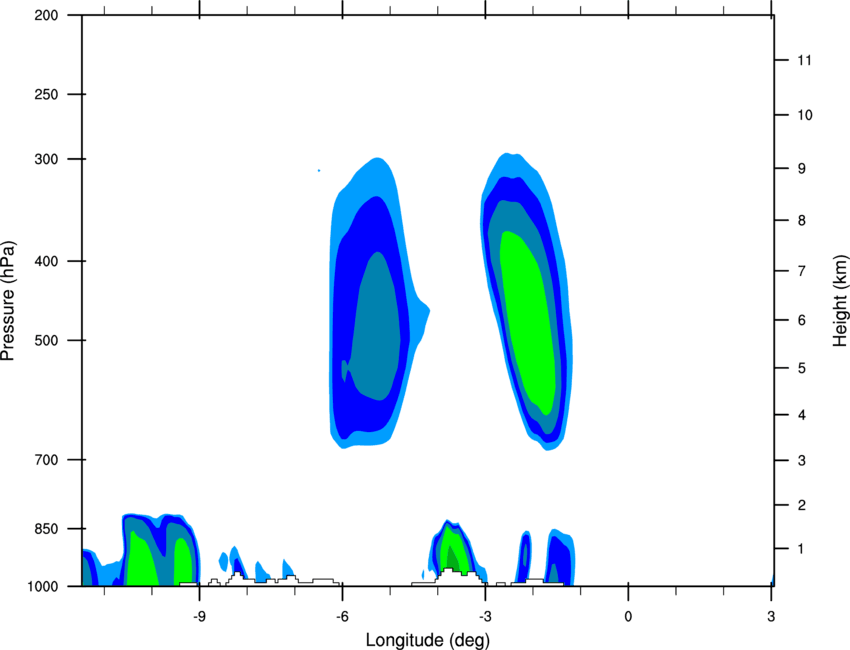Click the 0 longitude tick label
This screenshot has height=650, width=850.
(628, 616)
